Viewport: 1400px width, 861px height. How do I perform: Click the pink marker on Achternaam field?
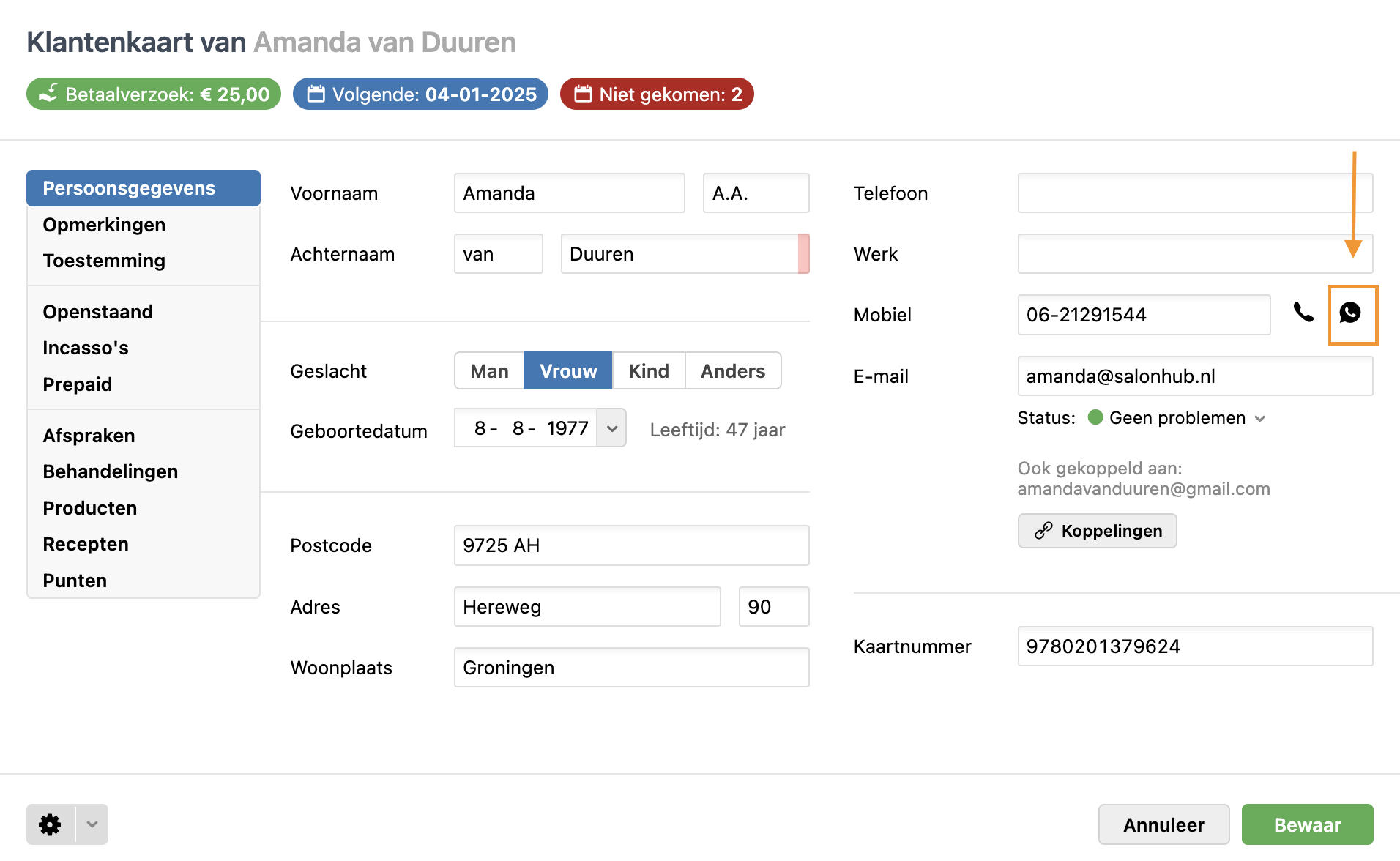tap(803, 254)
